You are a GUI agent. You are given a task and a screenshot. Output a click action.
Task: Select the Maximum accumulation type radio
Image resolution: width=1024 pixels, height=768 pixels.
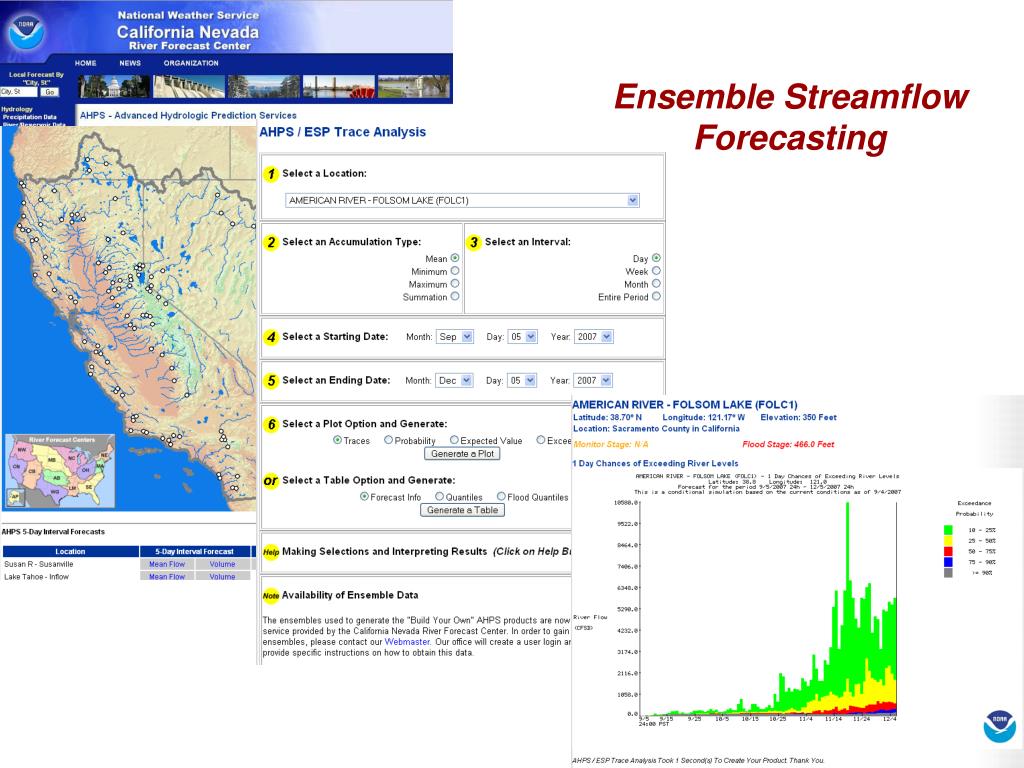tap(455, 283)
